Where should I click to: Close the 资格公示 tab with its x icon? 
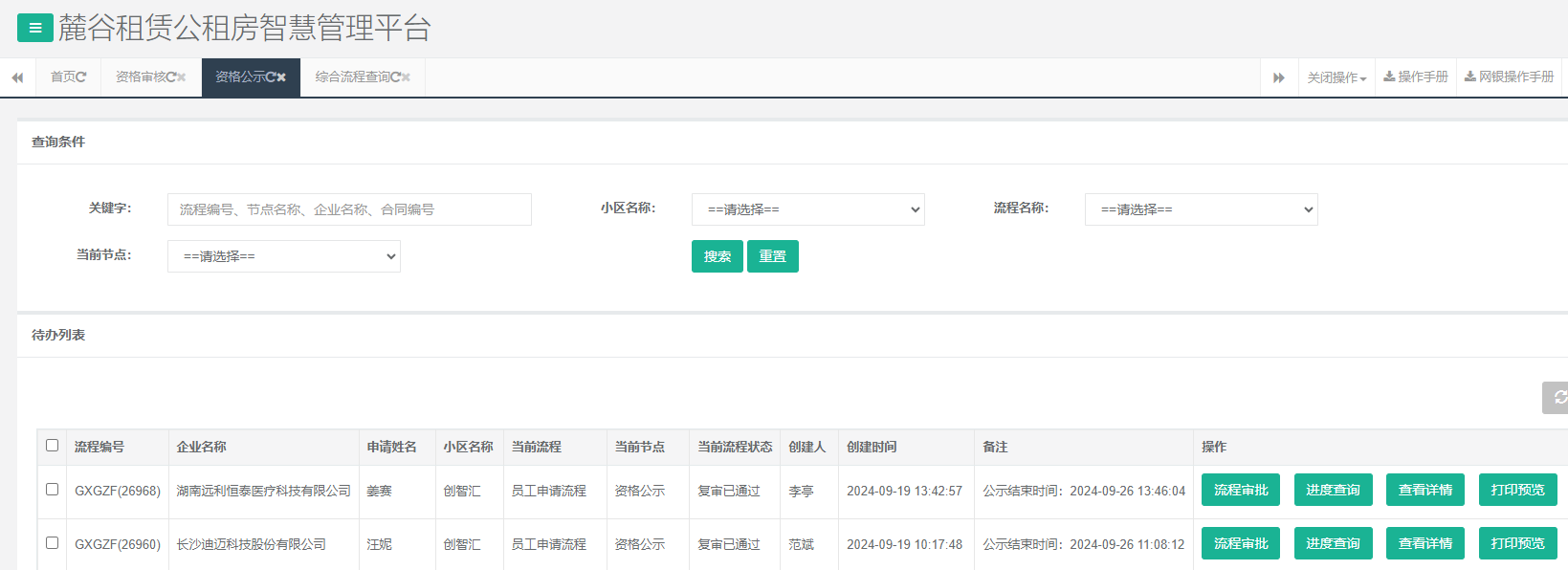point(281,77)
